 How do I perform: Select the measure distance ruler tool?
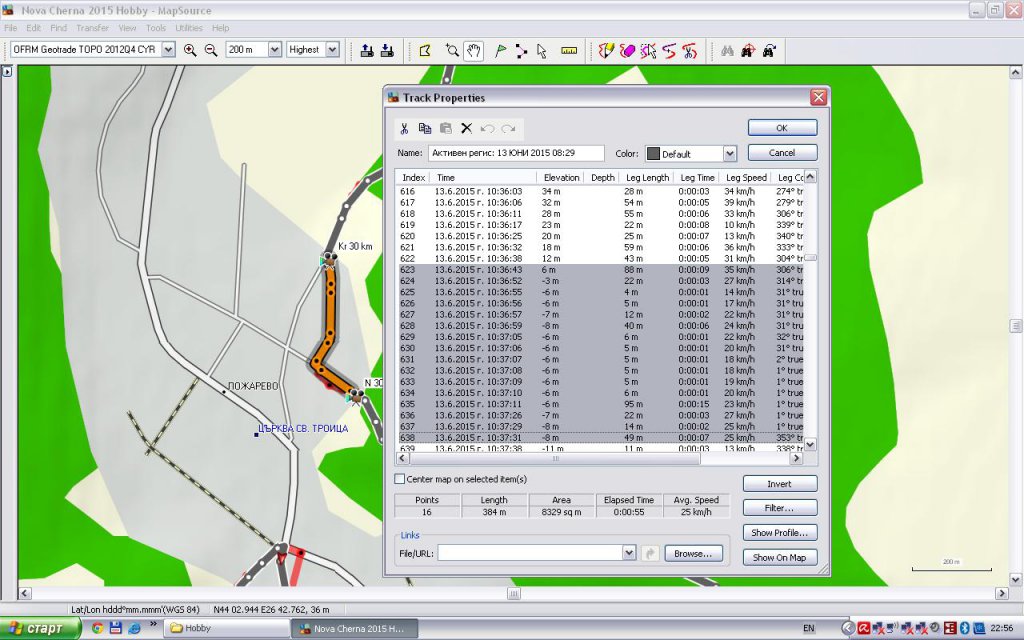pos(569,50)
